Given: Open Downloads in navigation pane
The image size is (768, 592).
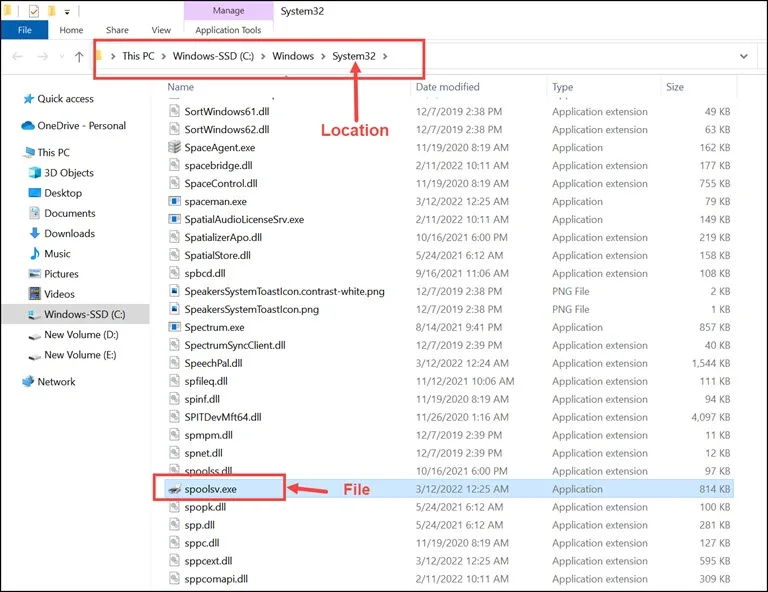Looking at the screenshot, I should [69, 234].
